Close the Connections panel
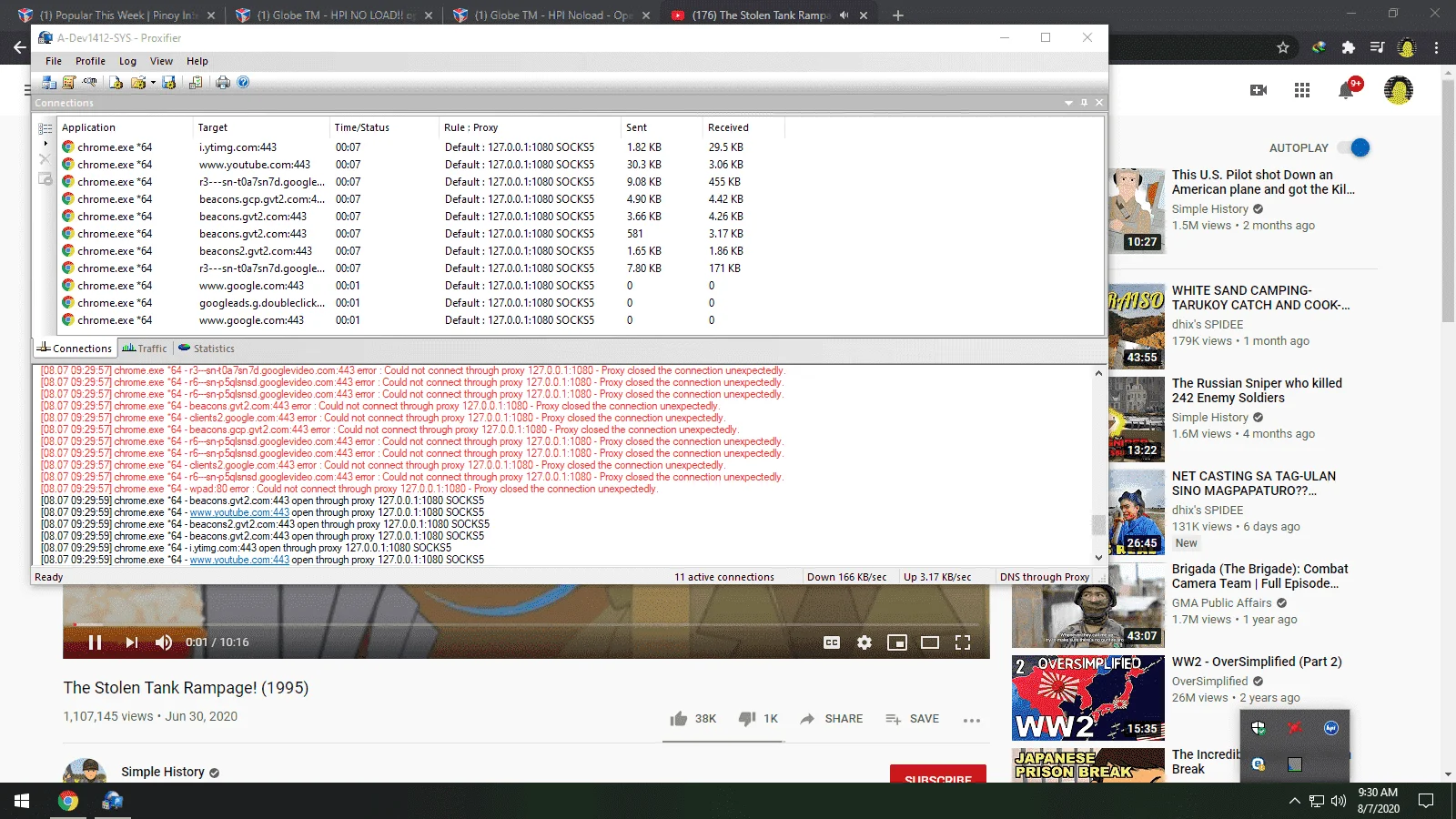 (x=1099, y=103)
